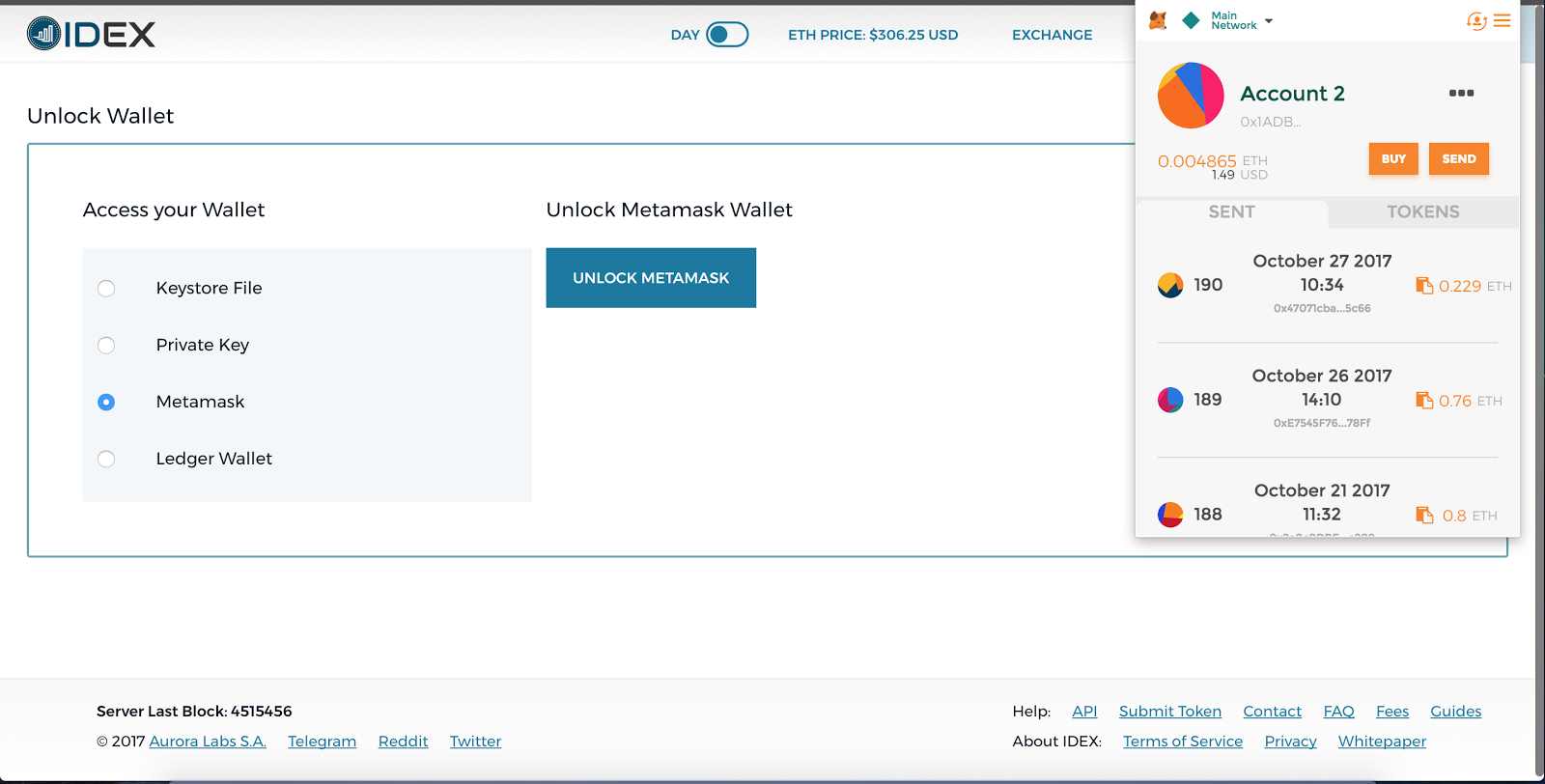Copy transaction hash for 0.76 ETH
The width and height of the screenshot is (1545, 784).
(x=1424, y=400)
